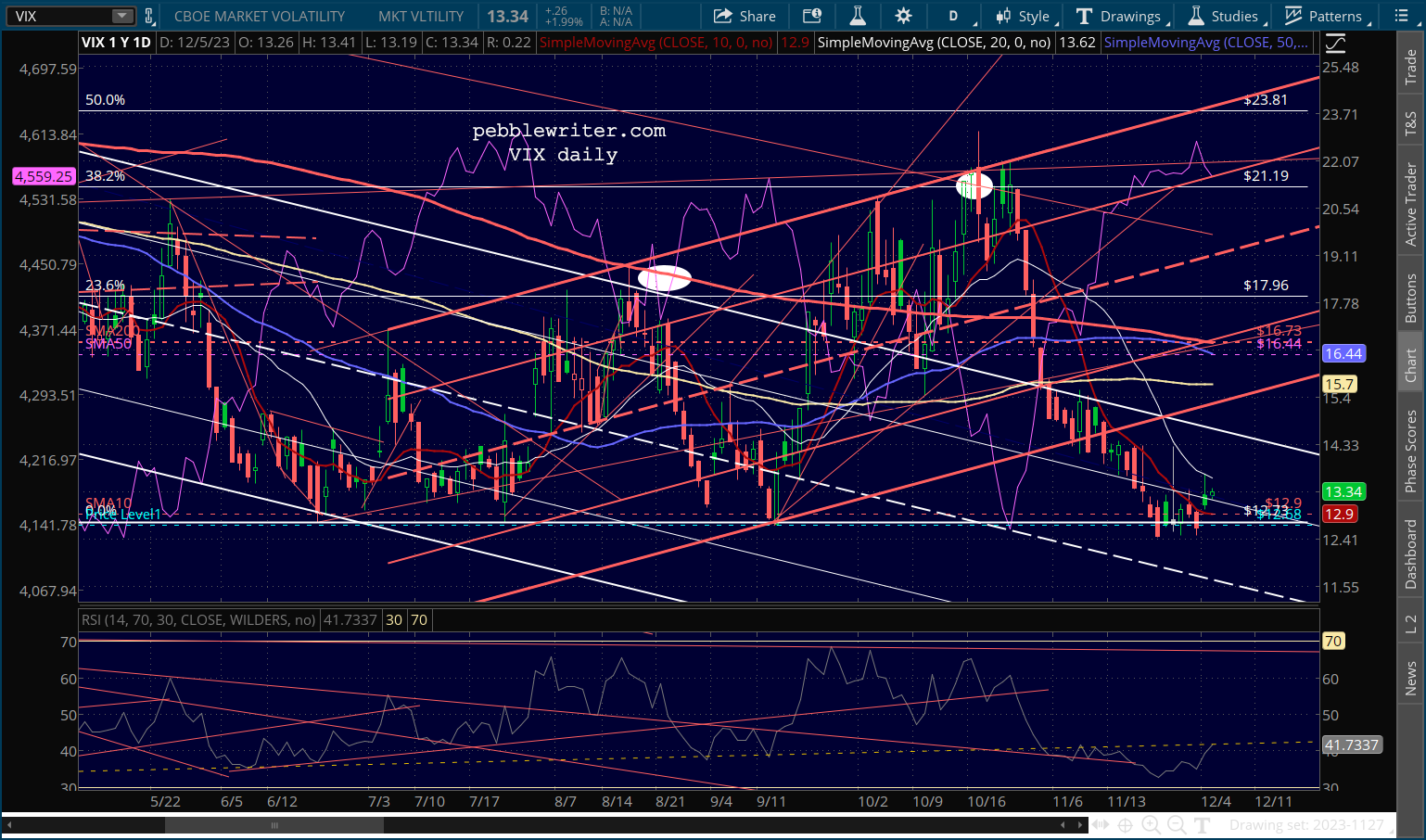Click the 12.9 red price bubble on axis
This screenshot has height=840, width=1426.
(x=1339, y=514)
